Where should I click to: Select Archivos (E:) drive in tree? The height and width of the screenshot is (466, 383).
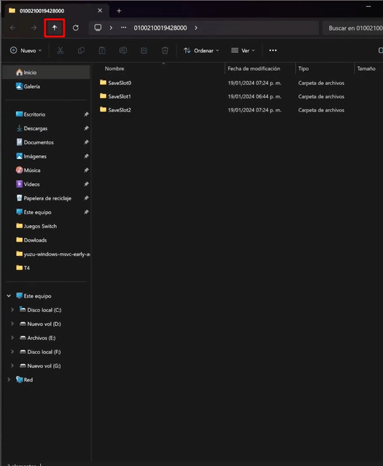[38, 338]
